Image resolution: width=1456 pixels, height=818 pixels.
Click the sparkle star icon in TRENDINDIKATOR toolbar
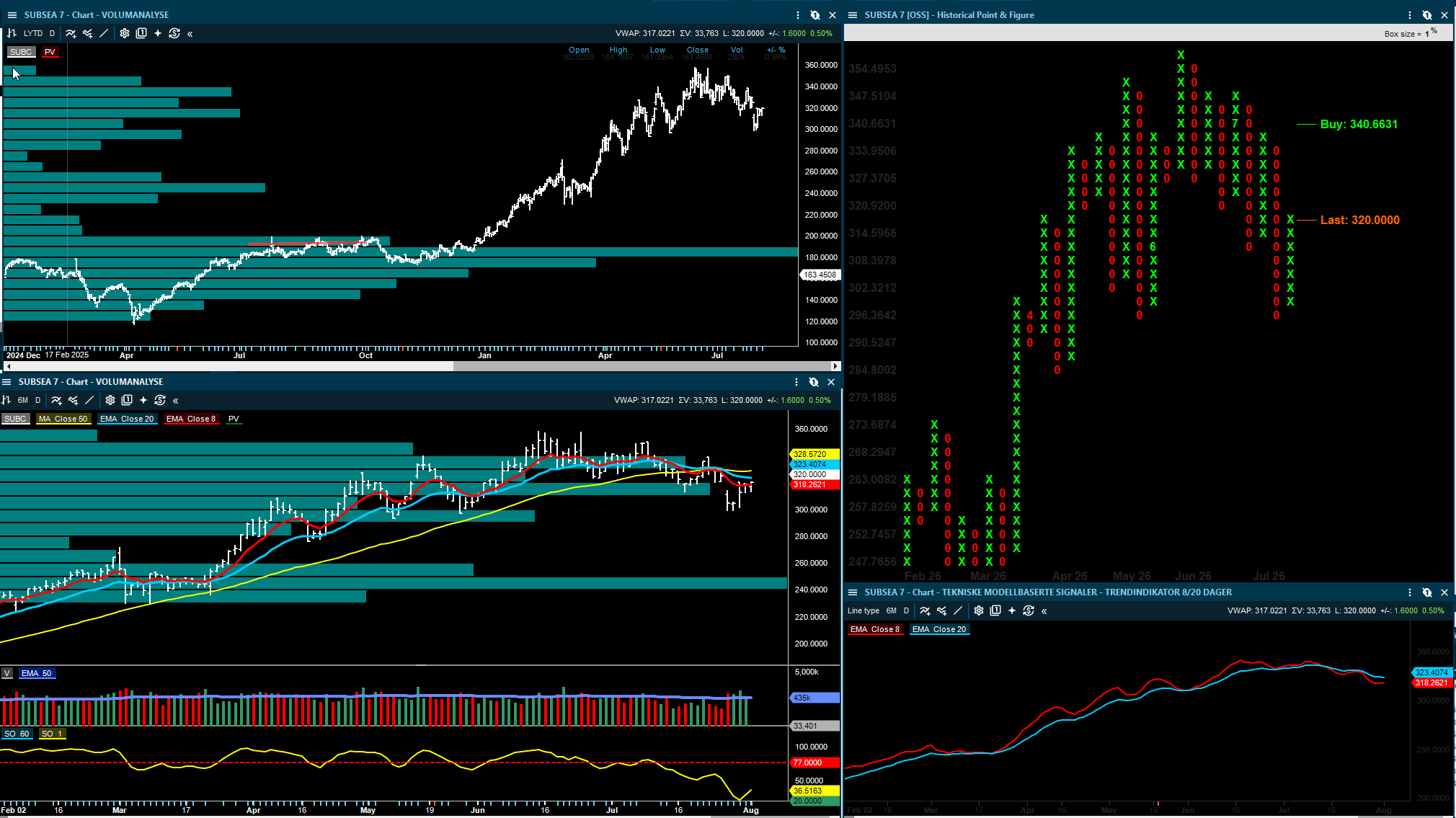tap(1012, 610)
